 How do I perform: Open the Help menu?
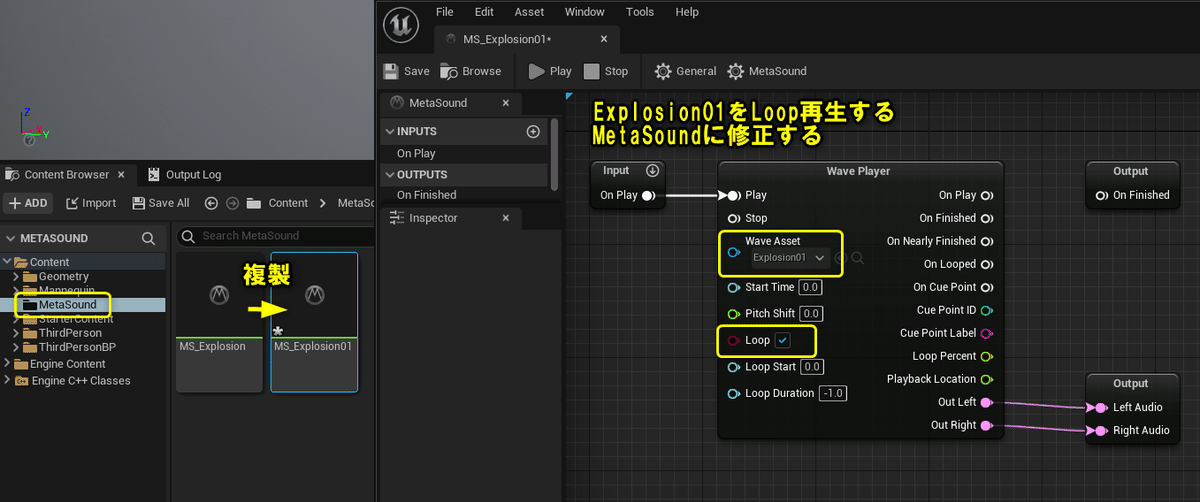coord(687,12)
